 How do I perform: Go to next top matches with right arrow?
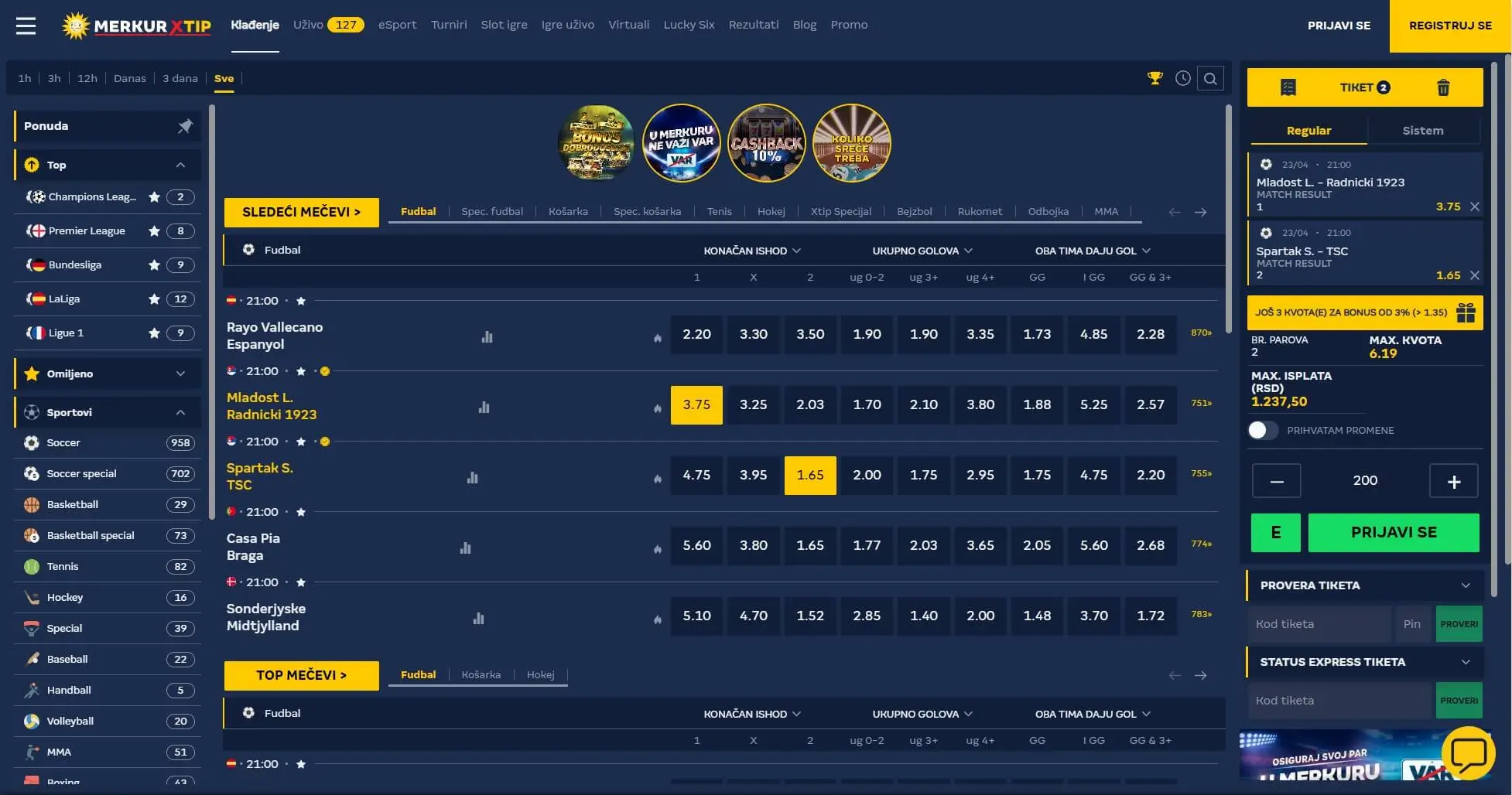pyautogui.click(x=1200, y=675)
